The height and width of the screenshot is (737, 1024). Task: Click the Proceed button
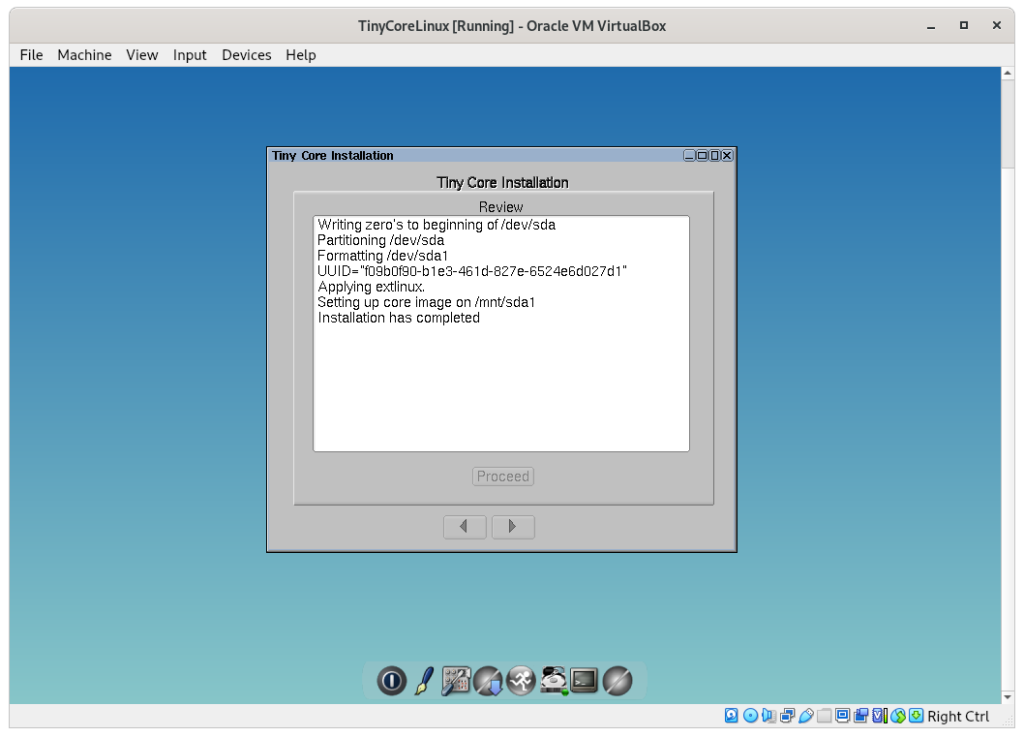tap(502, 476)
